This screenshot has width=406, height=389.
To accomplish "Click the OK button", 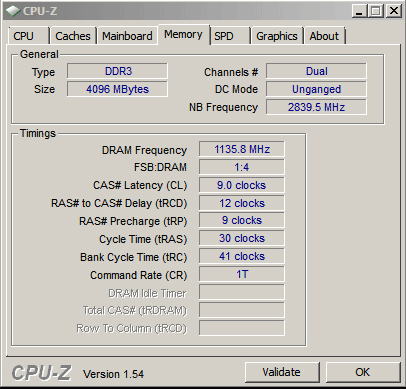I will tap(363, 372).
